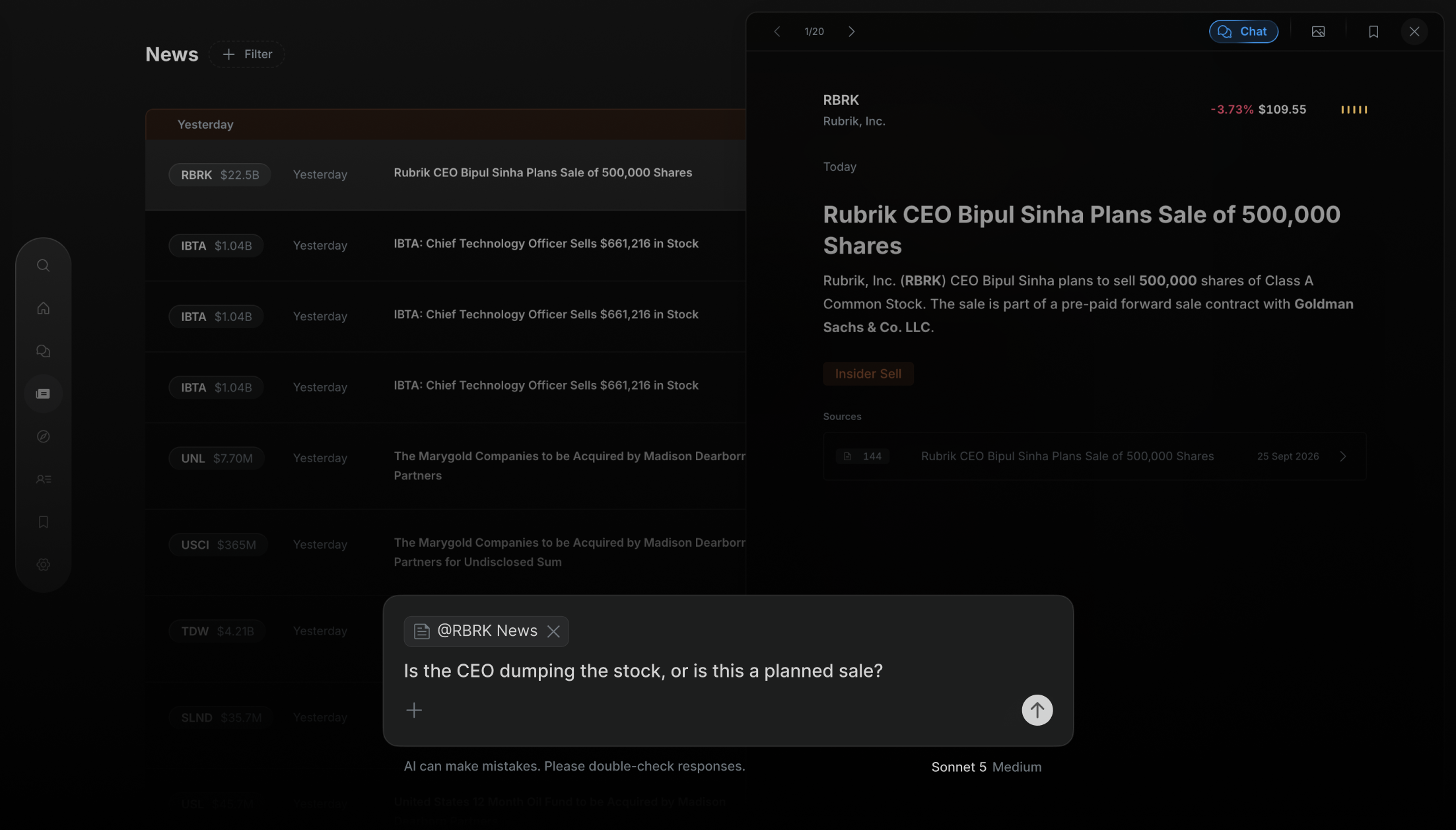Remove the @RBRK News context chip
This screenshot has width=1456, height=830.
click(553, 631)
